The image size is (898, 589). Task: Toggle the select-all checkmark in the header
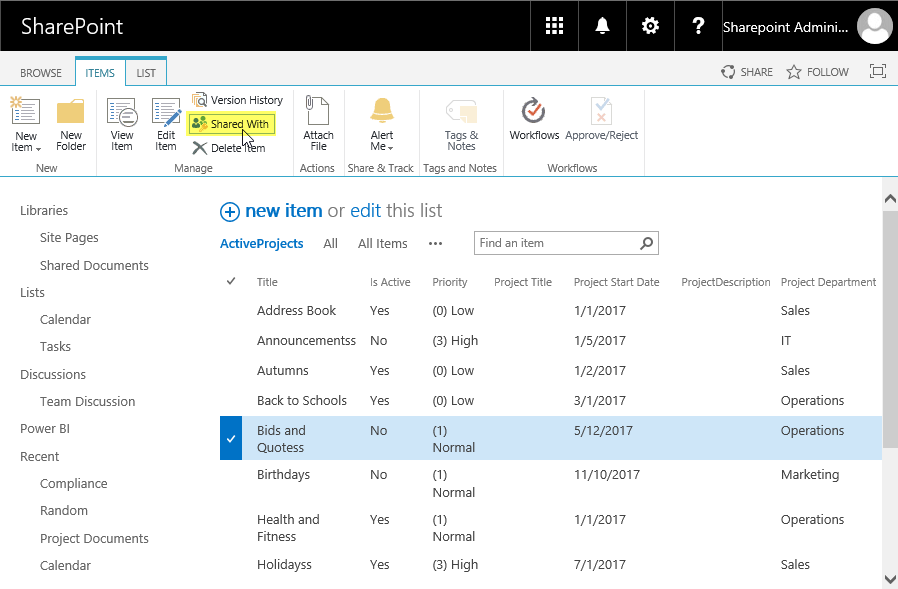pyautogui.click(x=231, y=281)
